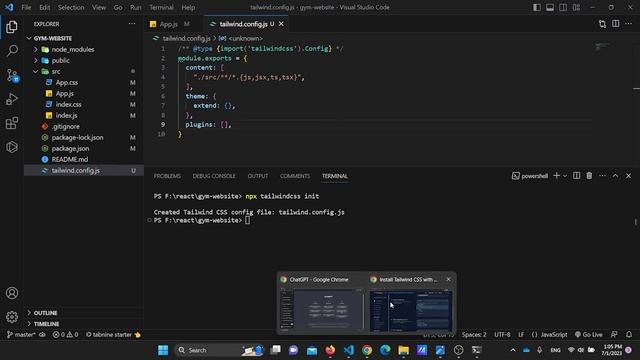Add a new terminal with plus icon

[556, 176]
